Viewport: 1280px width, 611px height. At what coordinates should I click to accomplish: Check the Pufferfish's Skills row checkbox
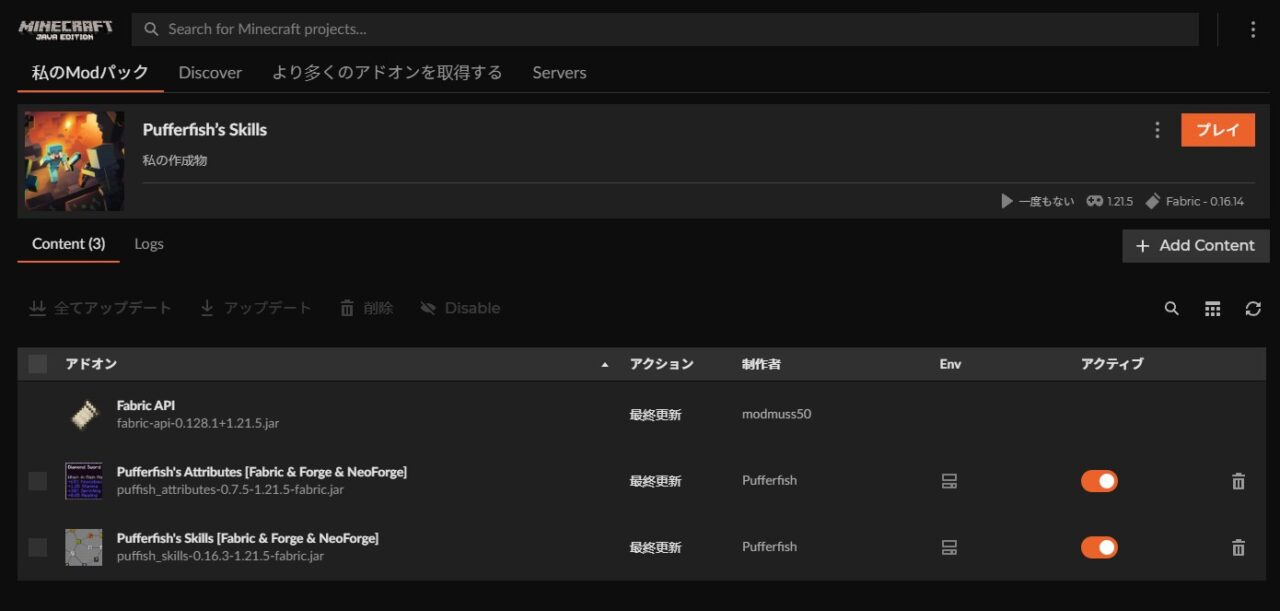(38, 547)
